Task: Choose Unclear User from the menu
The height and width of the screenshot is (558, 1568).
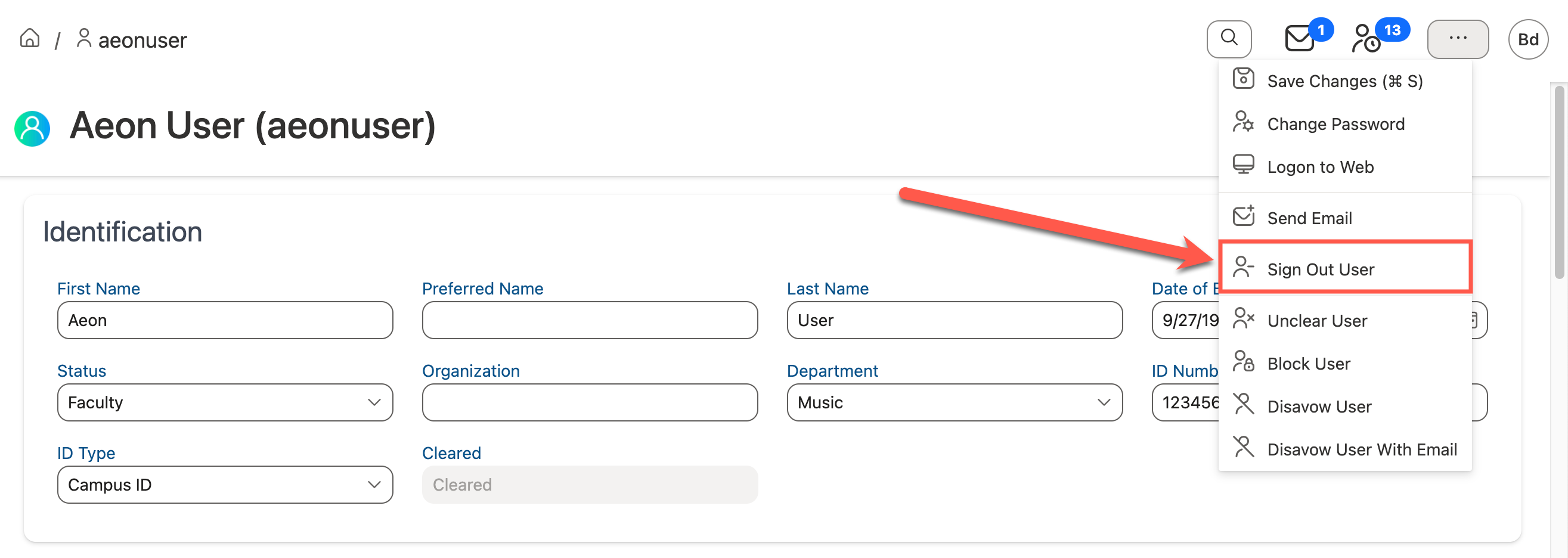Action: [x=1317, y=321]
